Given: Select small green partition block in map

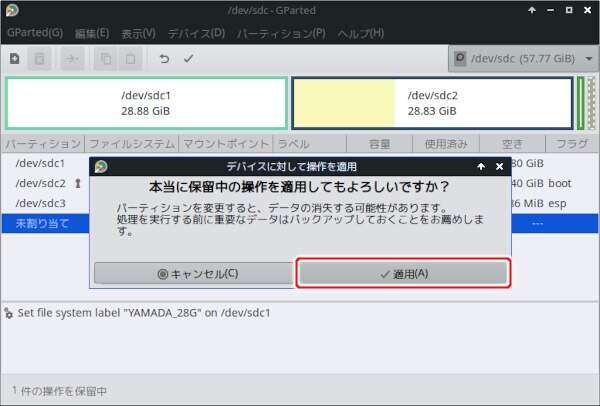Looking at the screenshot, I should coord(580,103).
